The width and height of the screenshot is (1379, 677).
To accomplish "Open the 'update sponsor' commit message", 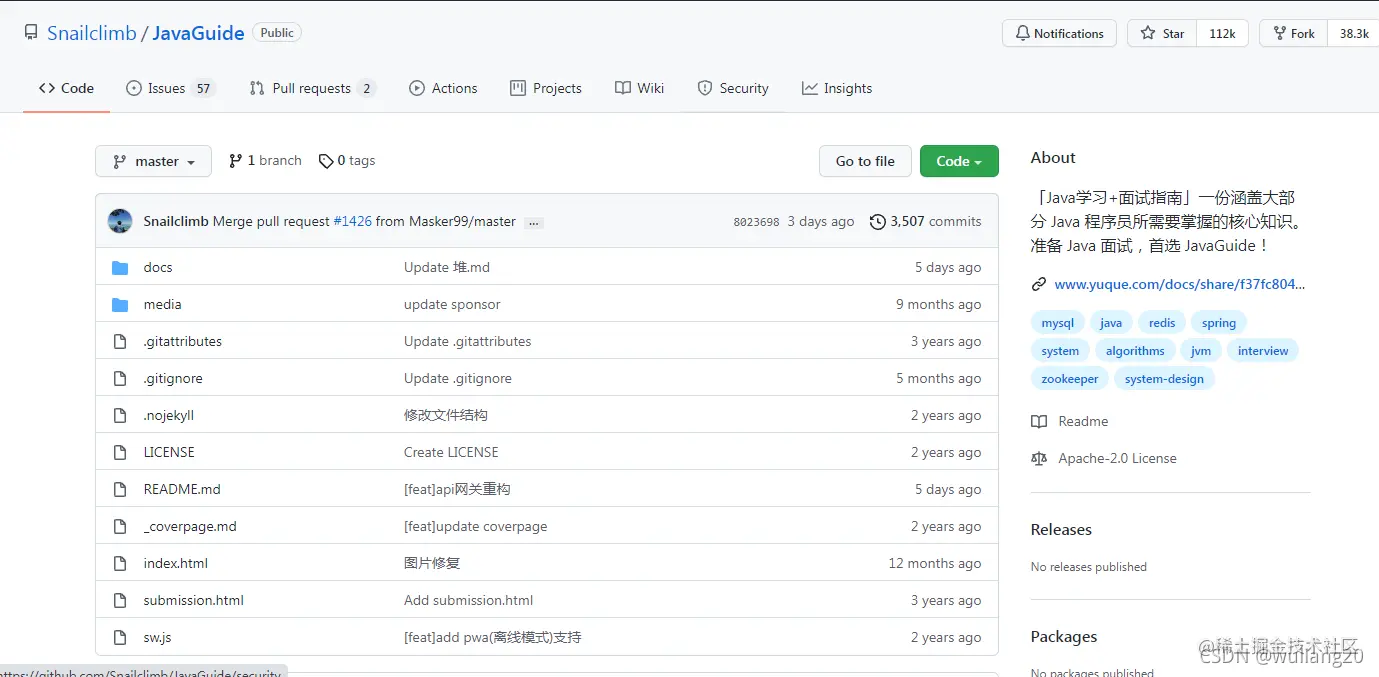I will click(x=452, y=304).
